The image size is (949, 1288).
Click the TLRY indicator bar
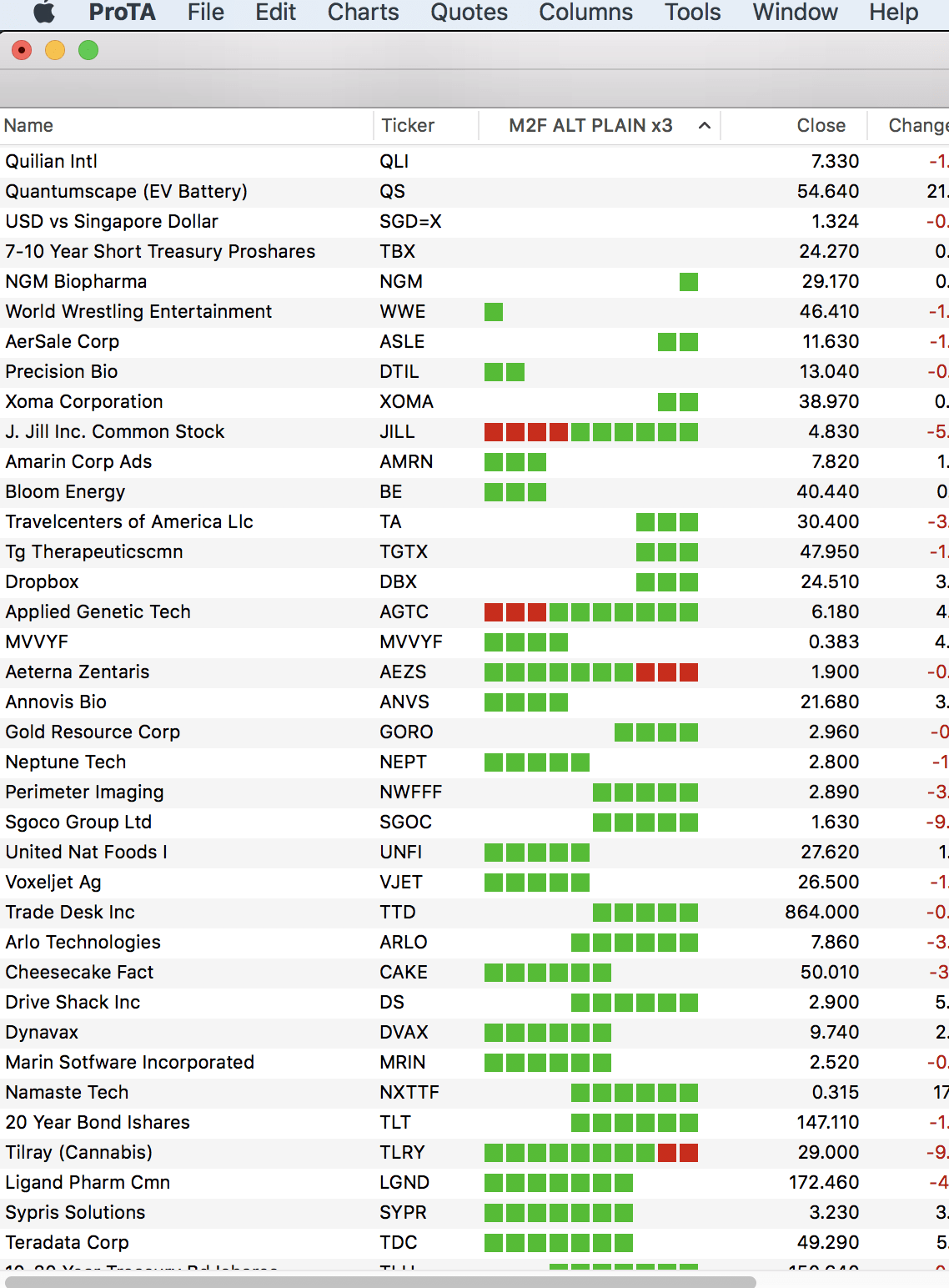pyautogui.click(x=591, y=1153)
